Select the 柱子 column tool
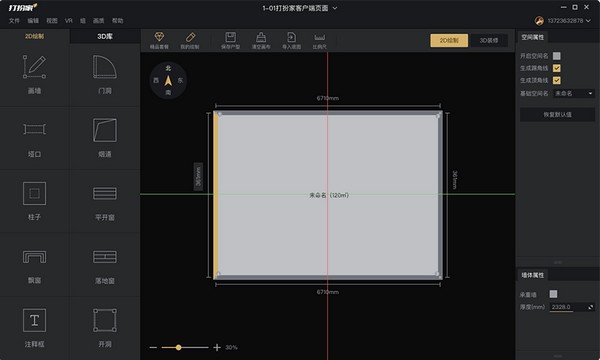600x360 pixels. [34, 201]
